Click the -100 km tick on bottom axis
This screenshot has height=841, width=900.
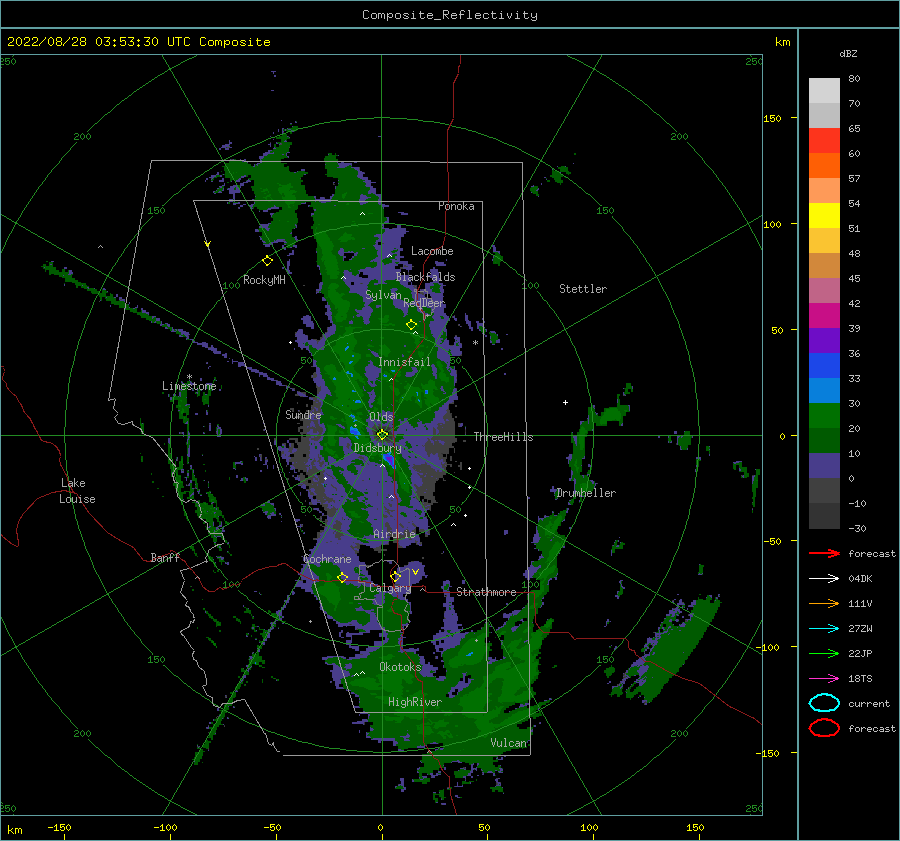165,827
